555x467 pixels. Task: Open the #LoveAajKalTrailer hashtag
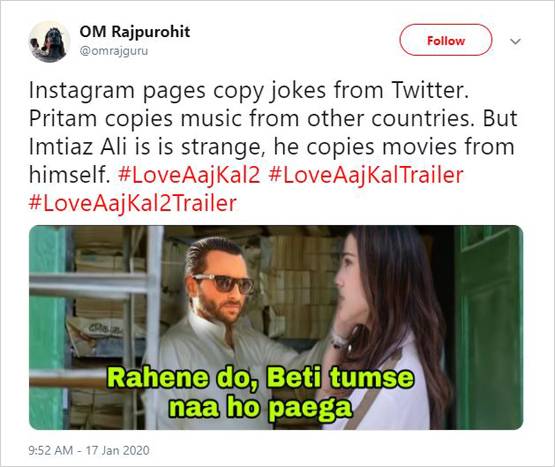(x=366, y=176)
